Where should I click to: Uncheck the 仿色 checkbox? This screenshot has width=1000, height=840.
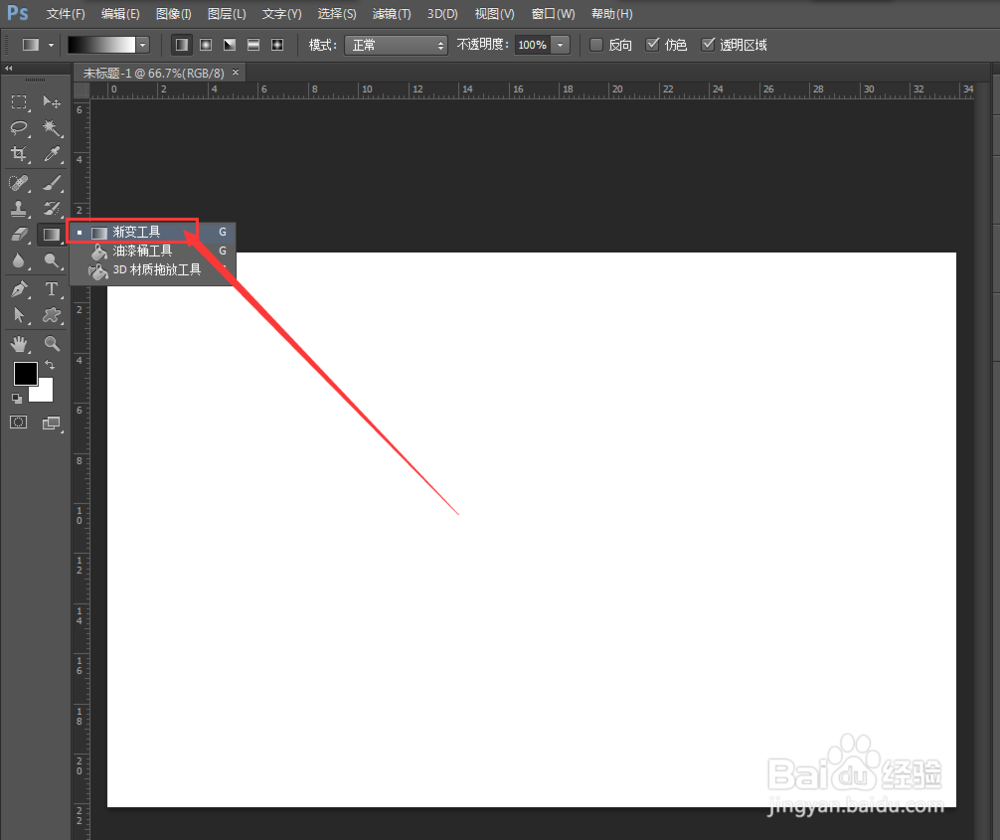(x=652, y=45)
